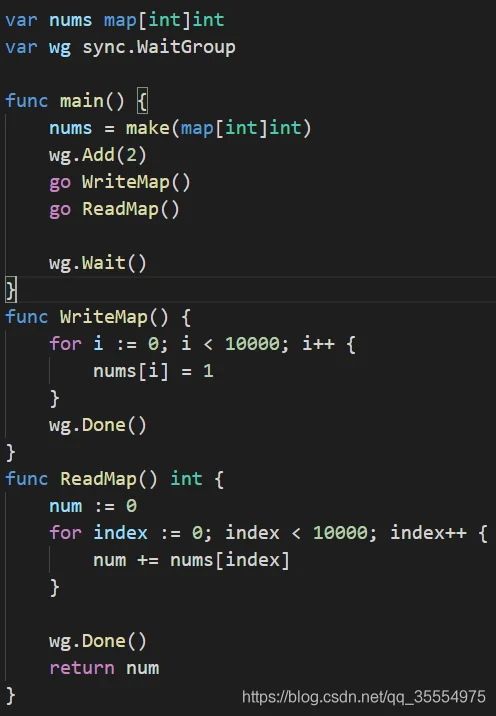Click func WriteMap() definition name

104,317
